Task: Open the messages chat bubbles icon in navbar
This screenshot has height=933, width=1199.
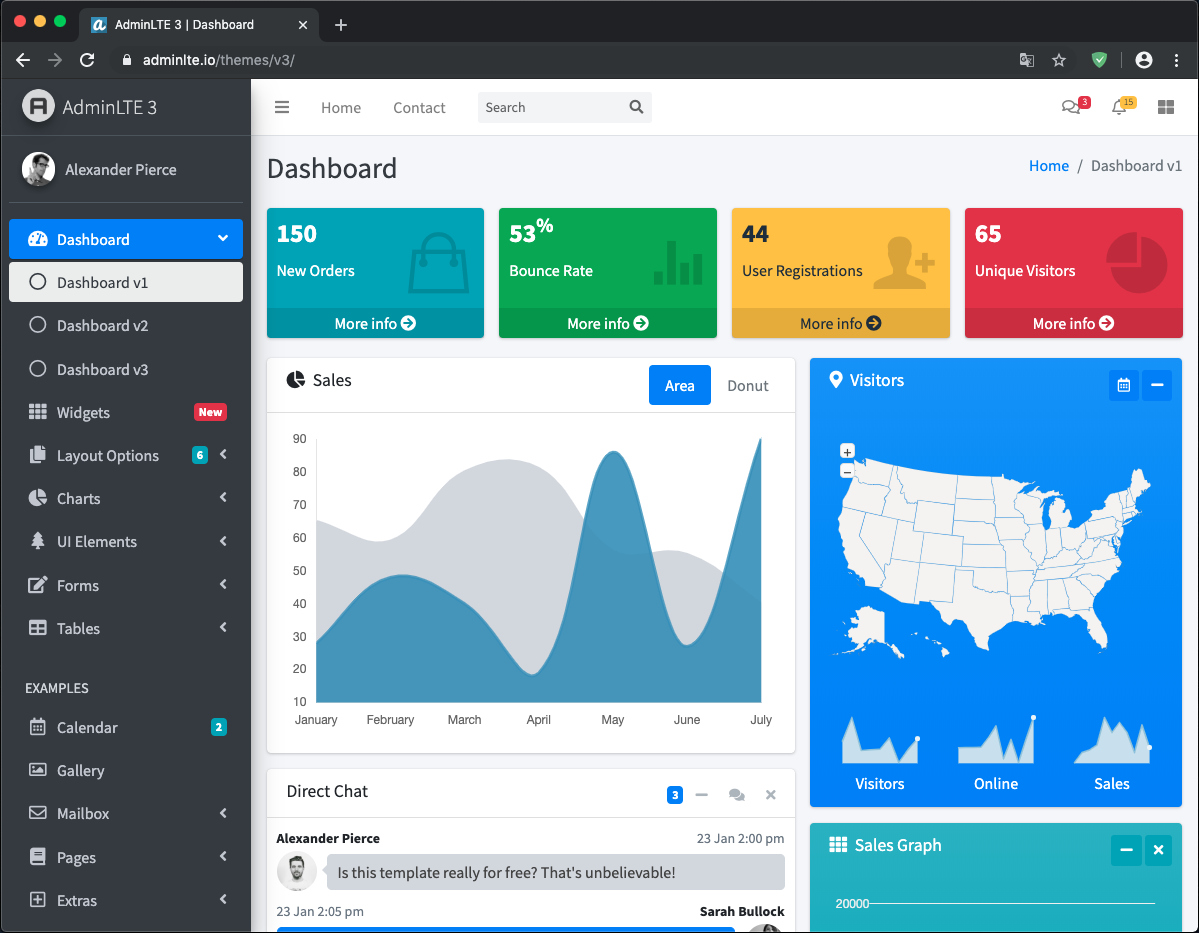Action: click(x=1071, y=107)
